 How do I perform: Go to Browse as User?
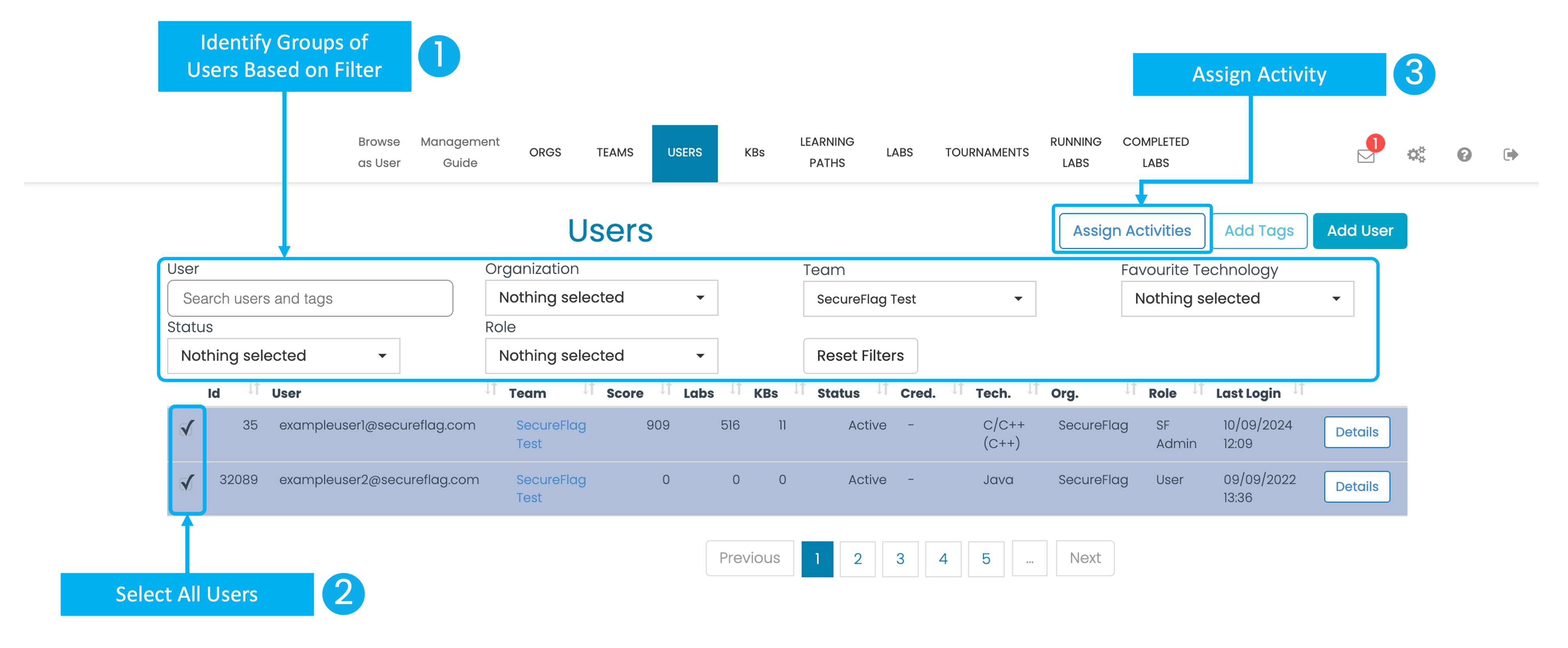pyautogui.click(x=379, y=152)
